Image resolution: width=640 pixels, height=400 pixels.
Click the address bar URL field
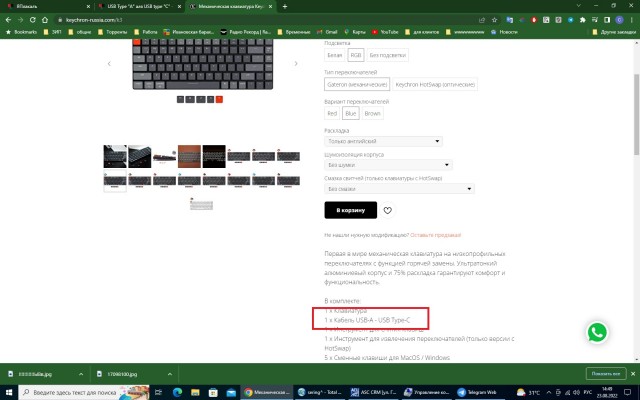click(x=265, y=20)
